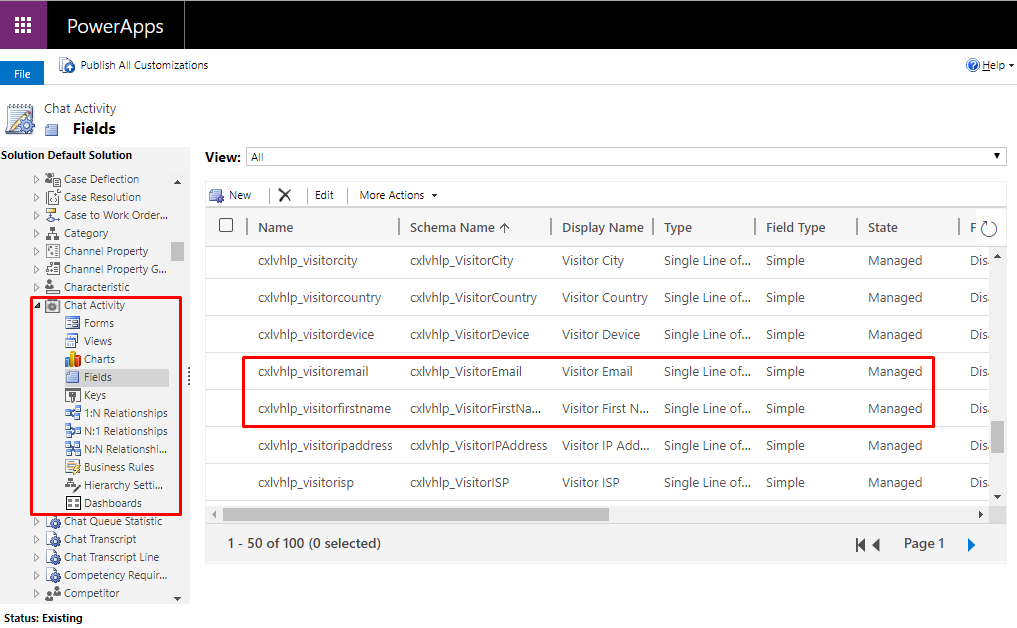
Task: Open Case to Work Order... entity
Action: (115, 215)
